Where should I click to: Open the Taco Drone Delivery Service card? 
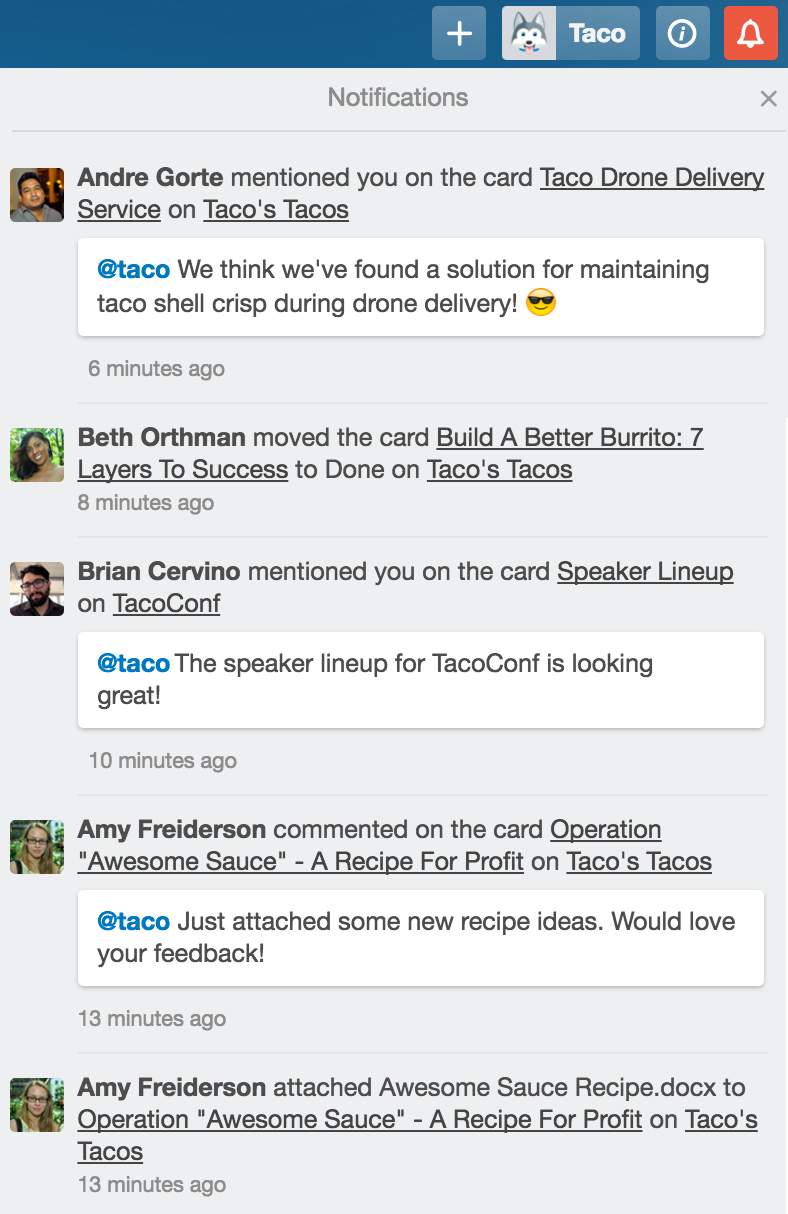651,177
